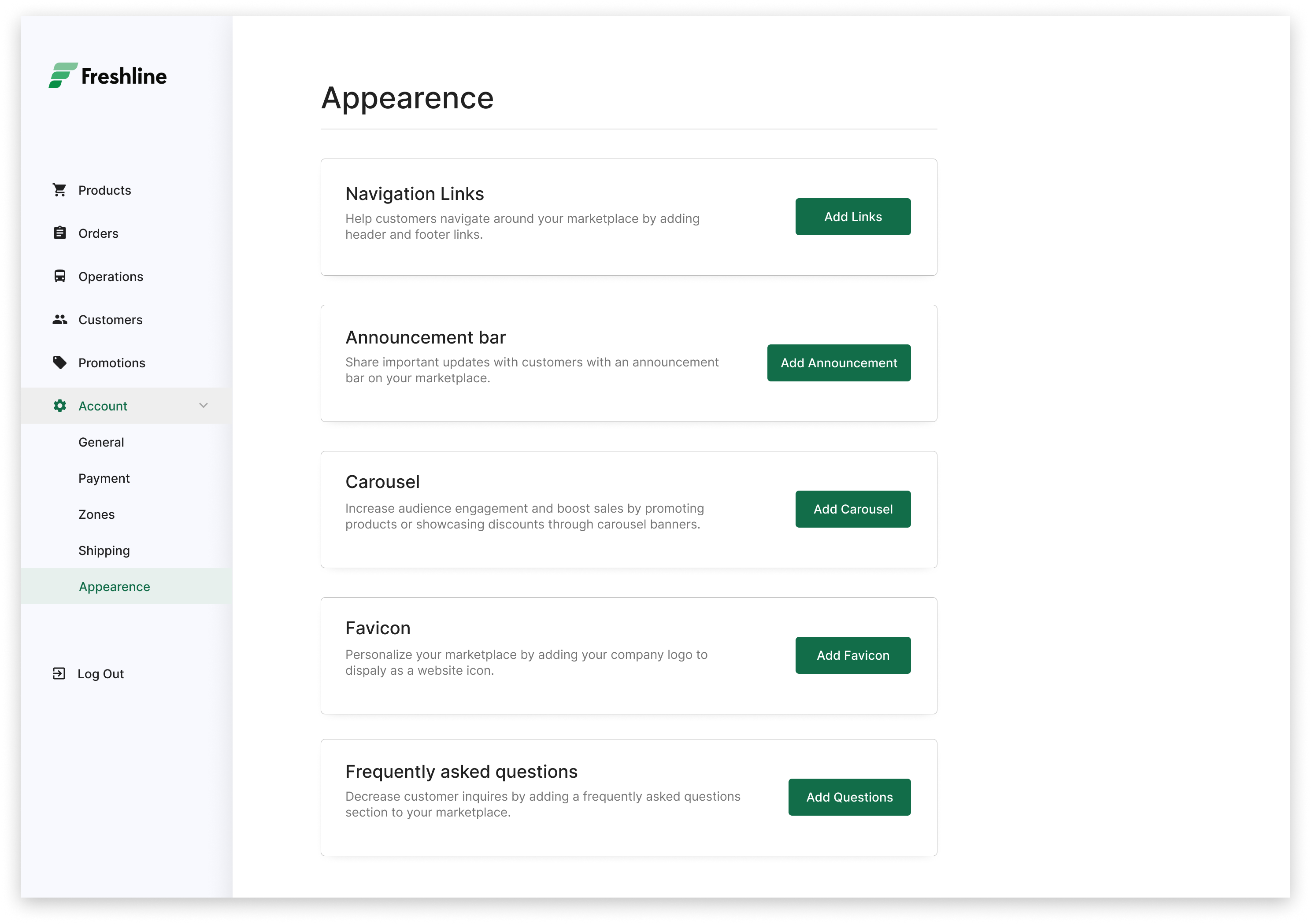Click the Account gear icon

coord(59,406)
